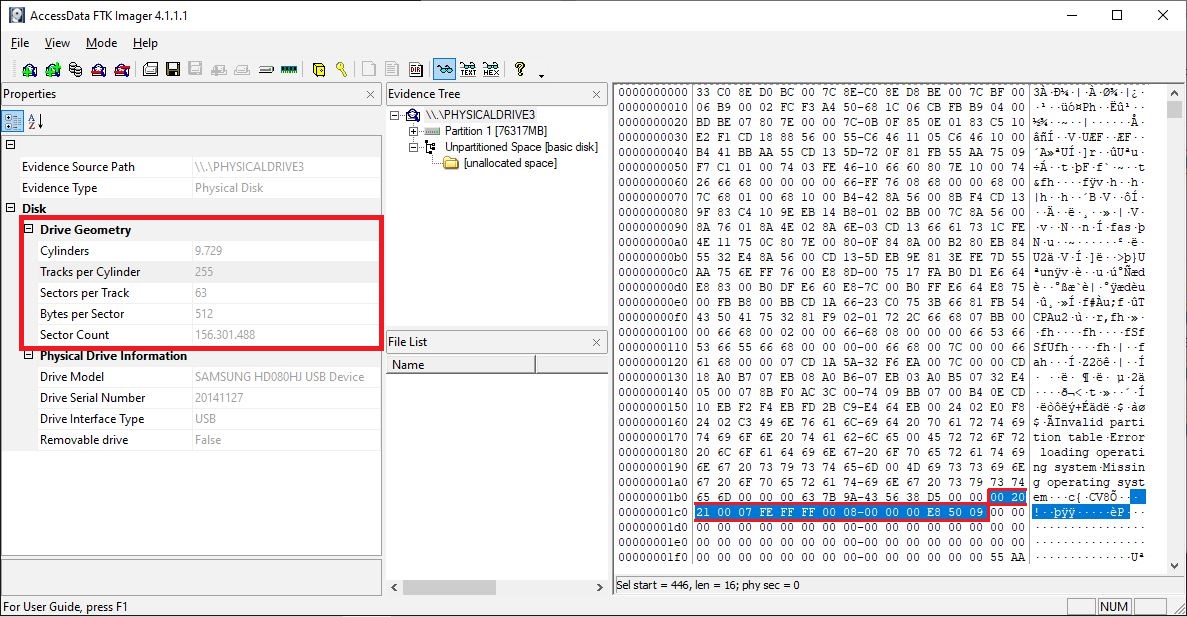This screenshot has height=617, width=1187.
Task: Click the Export Logical Image toolbar icon
Action: (195, 70)
